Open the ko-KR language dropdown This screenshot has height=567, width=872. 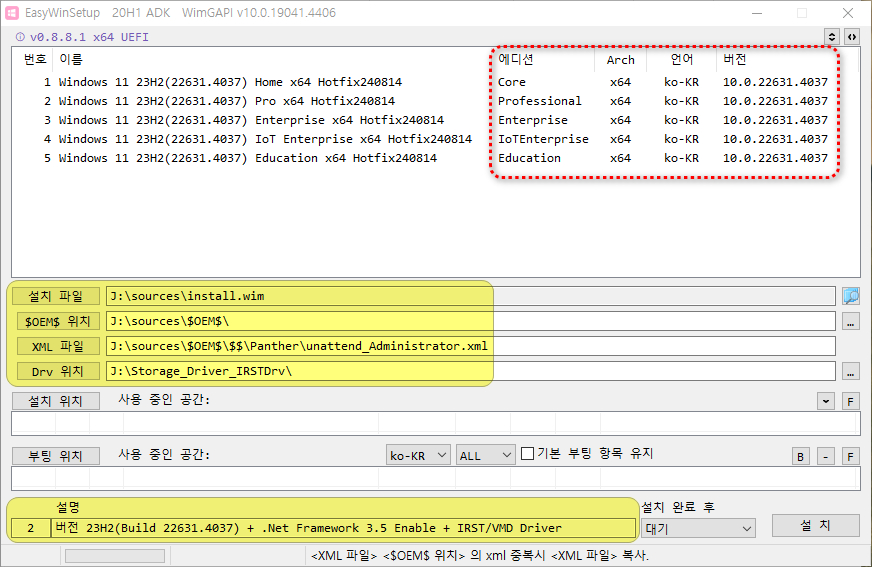point(418,455)
